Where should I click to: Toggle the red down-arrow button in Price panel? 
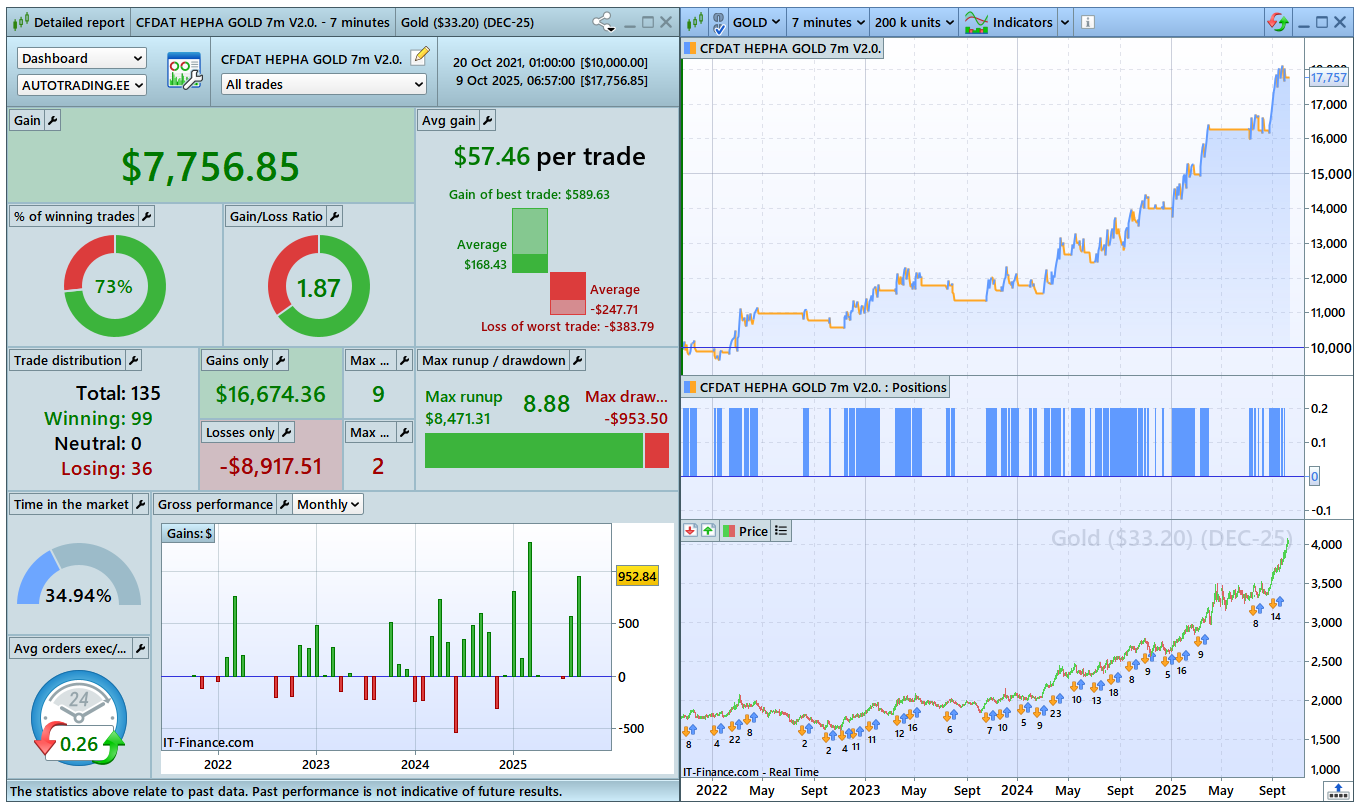(x=691, y=531)
